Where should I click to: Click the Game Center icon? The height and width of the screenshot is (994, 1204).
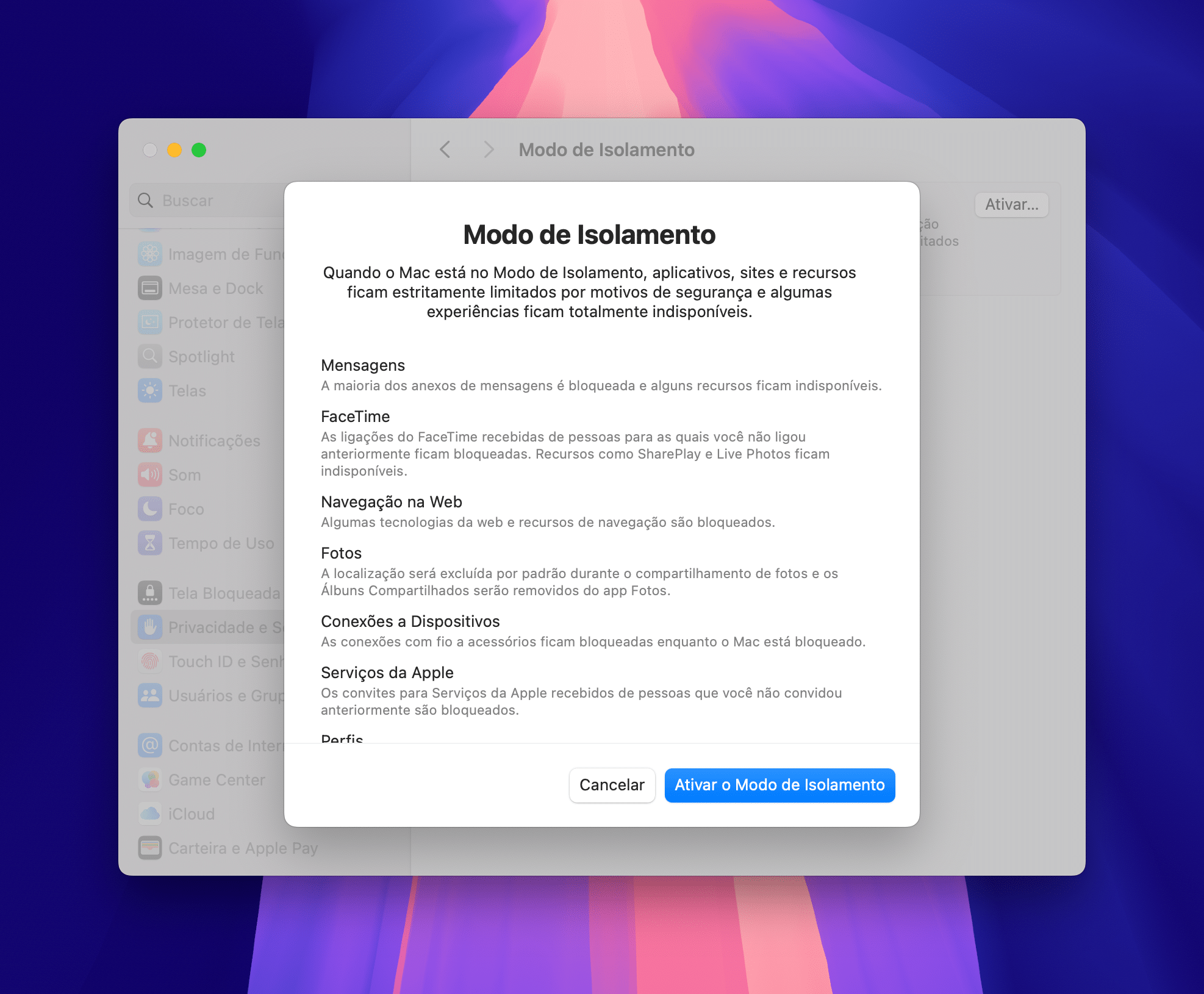click(x=150, y=779)
